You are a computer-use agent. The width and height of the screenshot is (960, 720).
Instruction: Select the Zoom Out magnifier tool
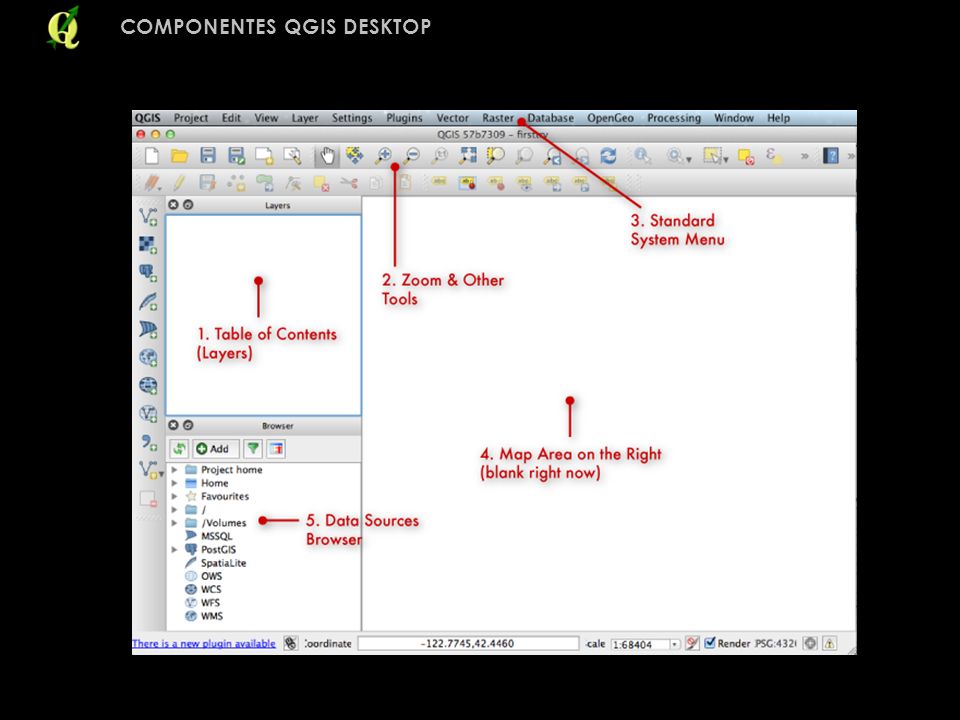(x=412, y=156)
